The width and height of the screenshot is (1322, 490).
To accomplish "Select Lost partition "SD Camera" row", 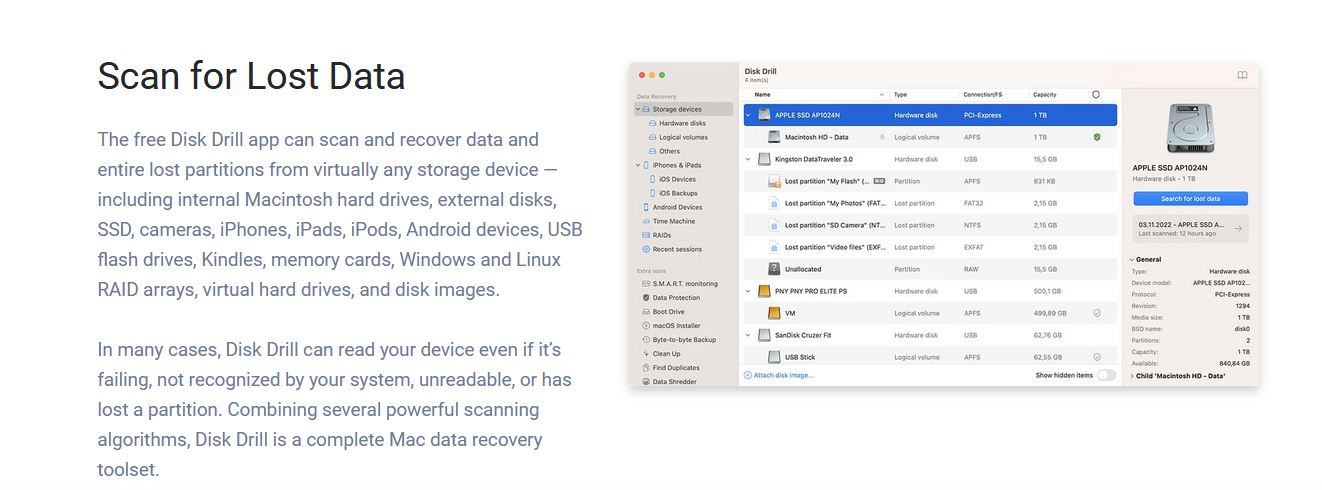I will pos(930,225).
